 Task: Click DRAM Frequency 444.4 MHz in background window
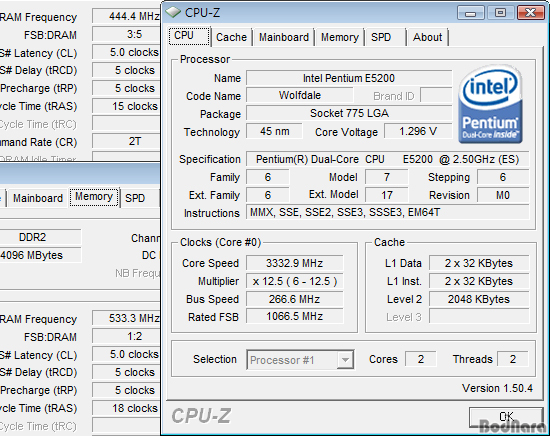point(126,16)
